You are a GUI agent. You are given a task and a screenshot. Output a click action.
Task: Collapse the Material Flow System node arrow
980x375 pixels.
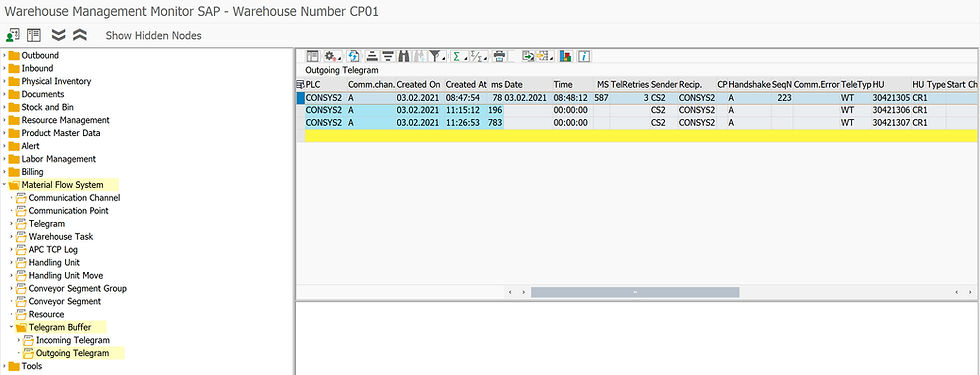pos(4,185)
